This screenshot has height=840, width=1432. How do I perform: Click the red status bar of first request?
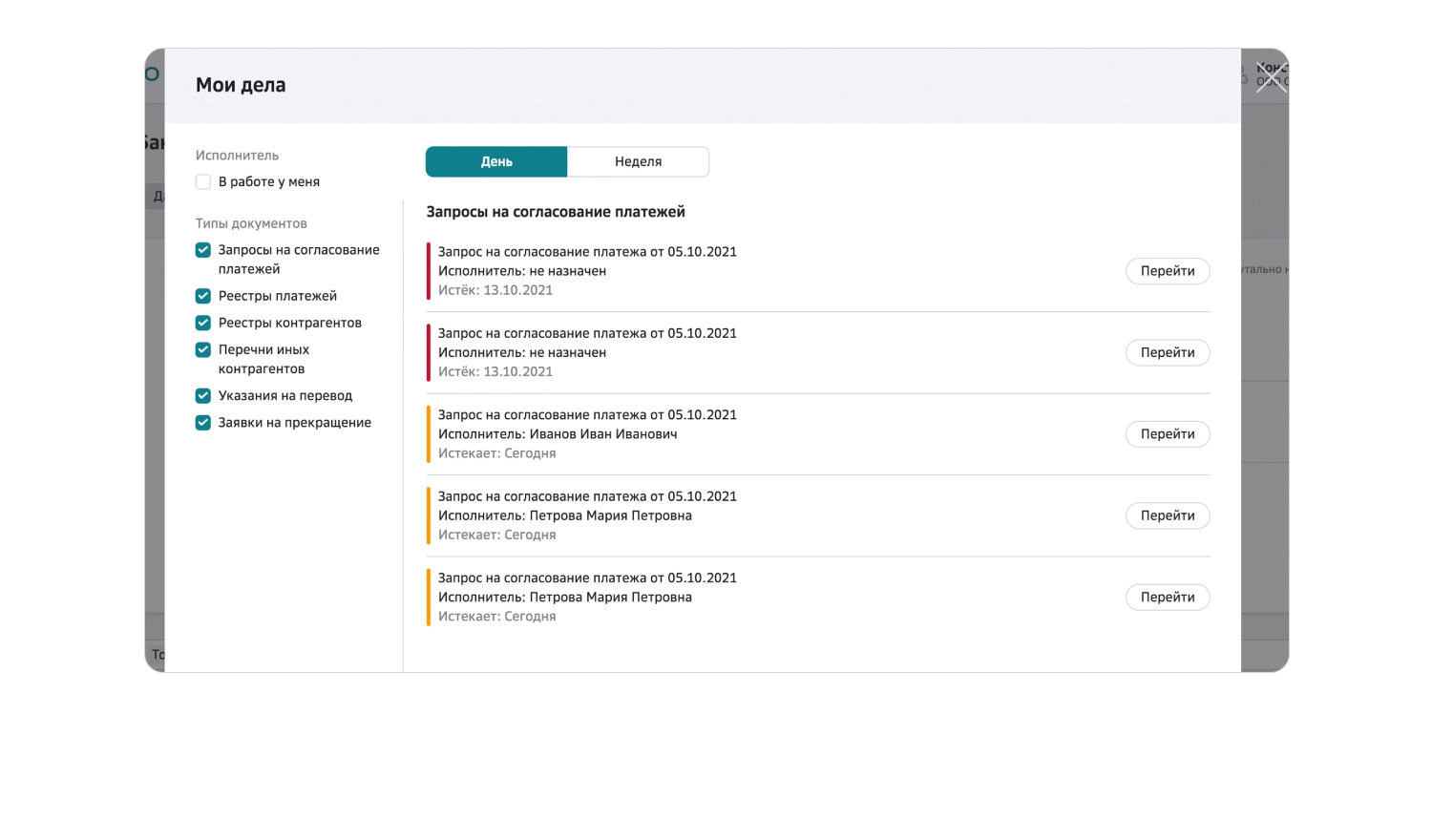coord(429,271)
